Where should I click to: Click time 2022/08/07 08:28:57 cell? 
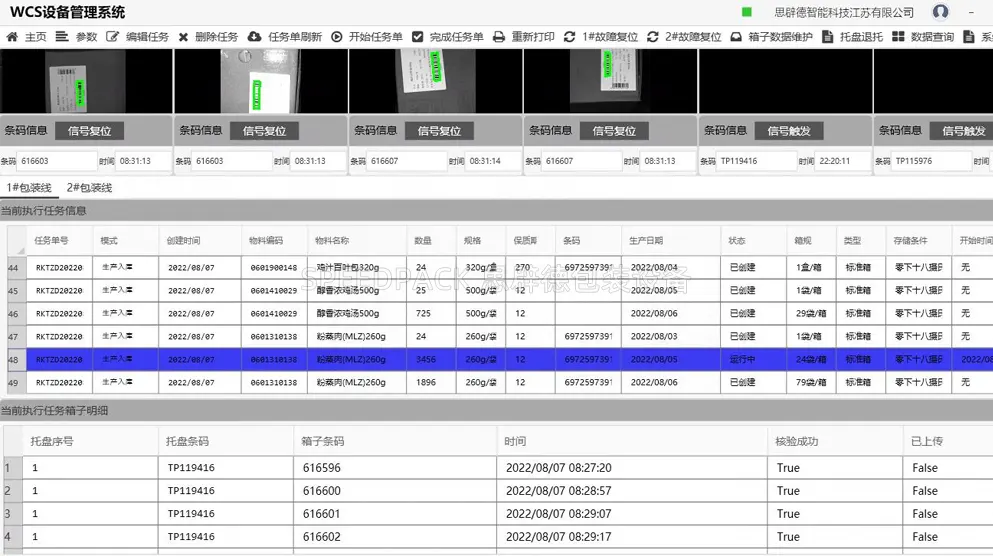coord(631,491)
